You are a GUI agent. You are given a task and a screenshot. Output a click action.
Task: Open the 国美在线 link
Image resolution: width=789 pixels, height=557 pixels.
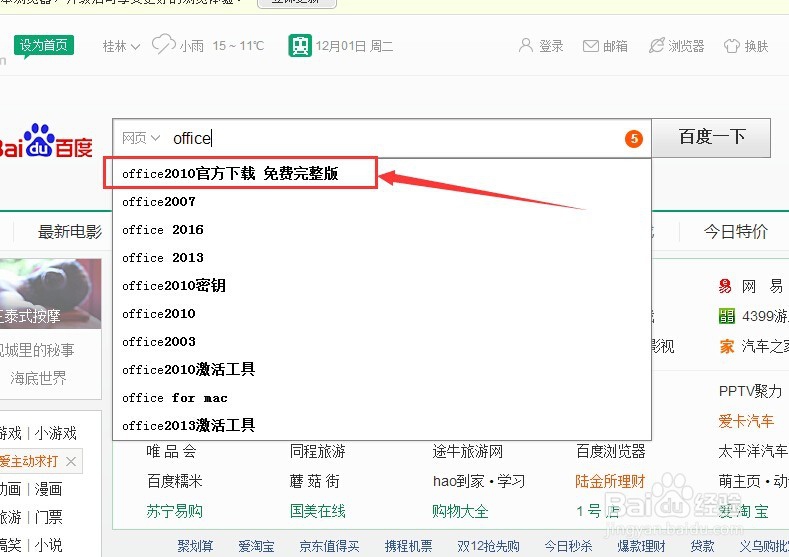(x=318, y=511)
